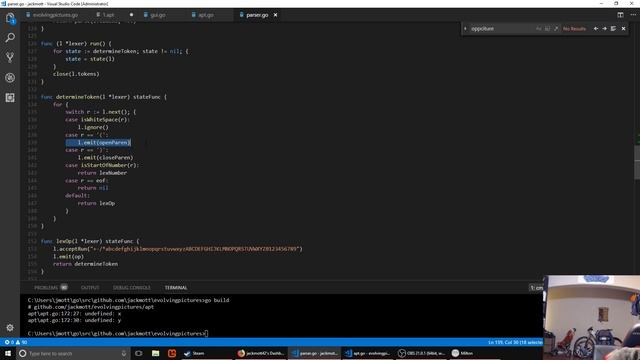Open the Source Control view
Image resolution: width=640 pixels, height=360 pixels.
point(10,57)
